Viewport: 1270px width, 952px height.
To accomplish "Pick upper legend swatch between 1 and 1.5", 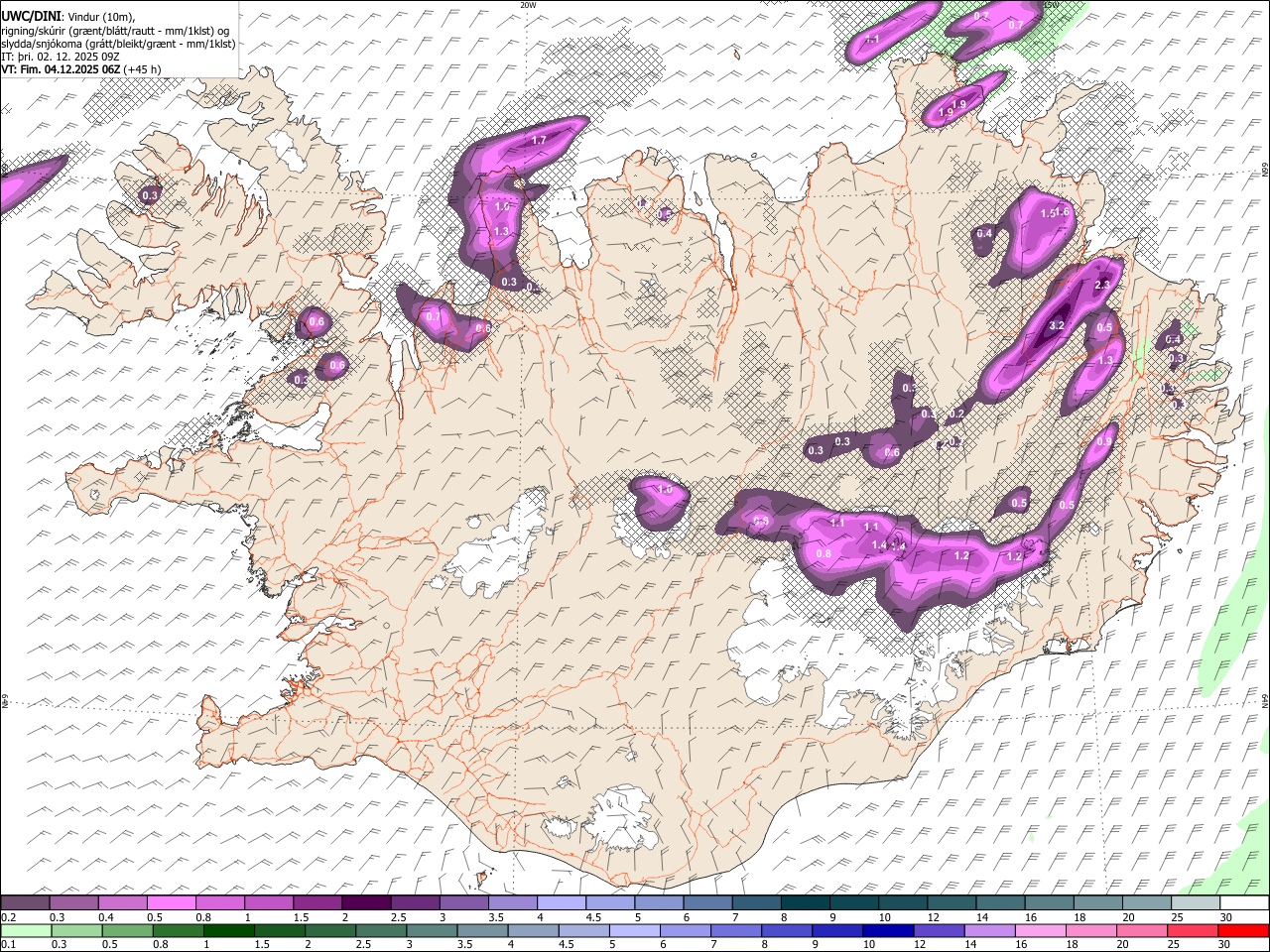I will [x=268, y=902].
